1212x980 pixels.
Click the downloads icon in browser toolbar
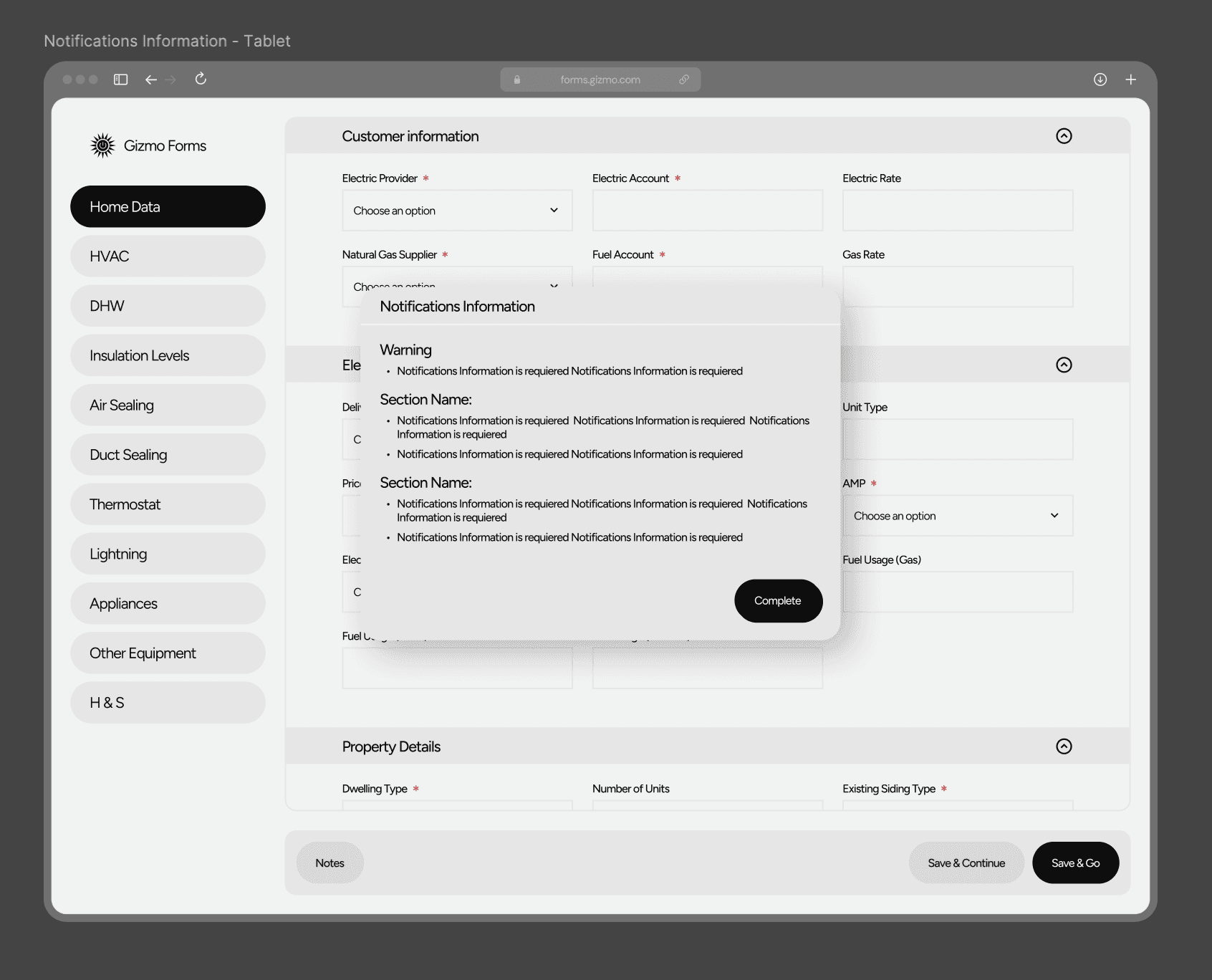point(1100,80)
